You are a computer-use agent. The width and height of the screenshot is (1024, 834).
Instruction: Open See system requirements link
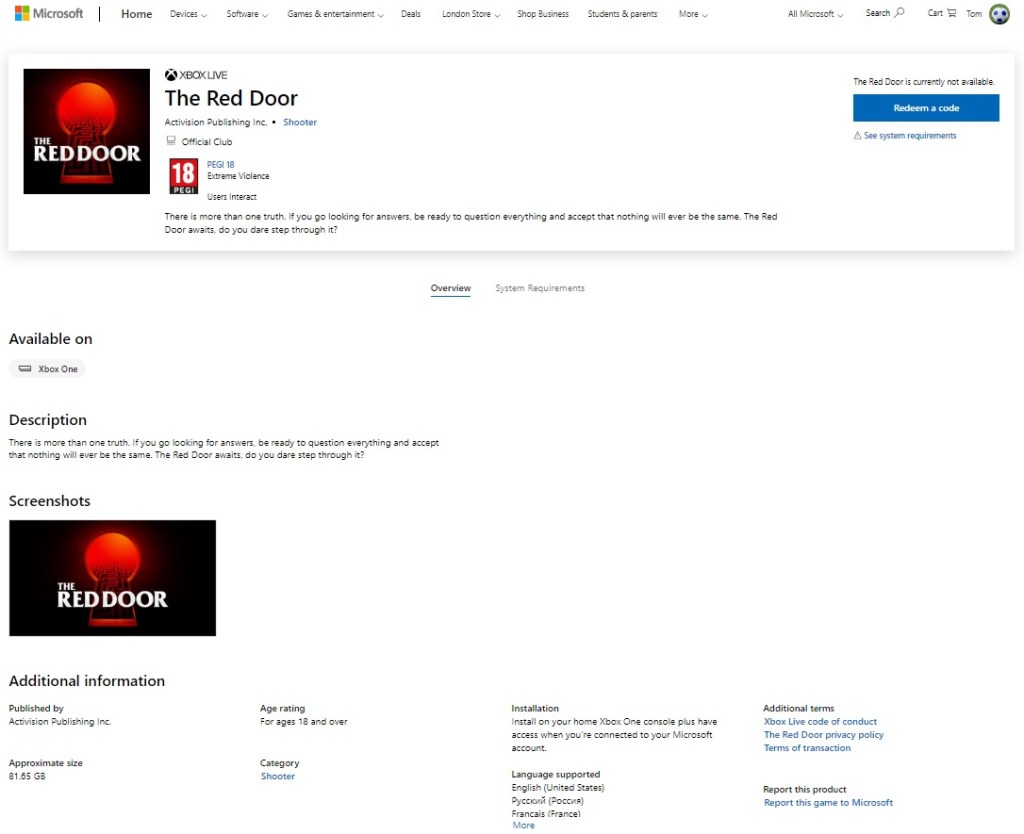click(x=909, y=136)
